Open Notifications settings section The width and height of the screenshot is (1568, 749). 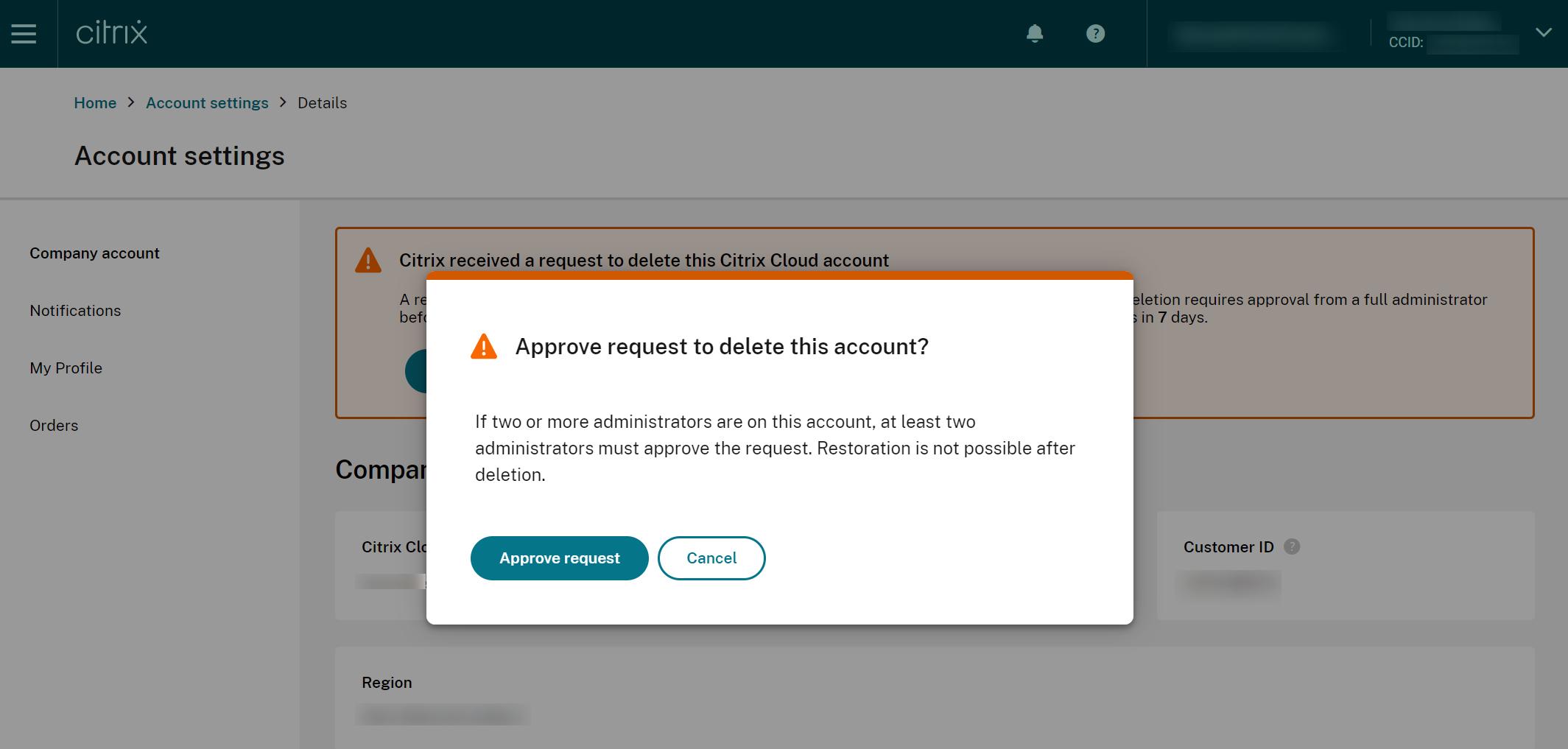[x=75, y=311]
